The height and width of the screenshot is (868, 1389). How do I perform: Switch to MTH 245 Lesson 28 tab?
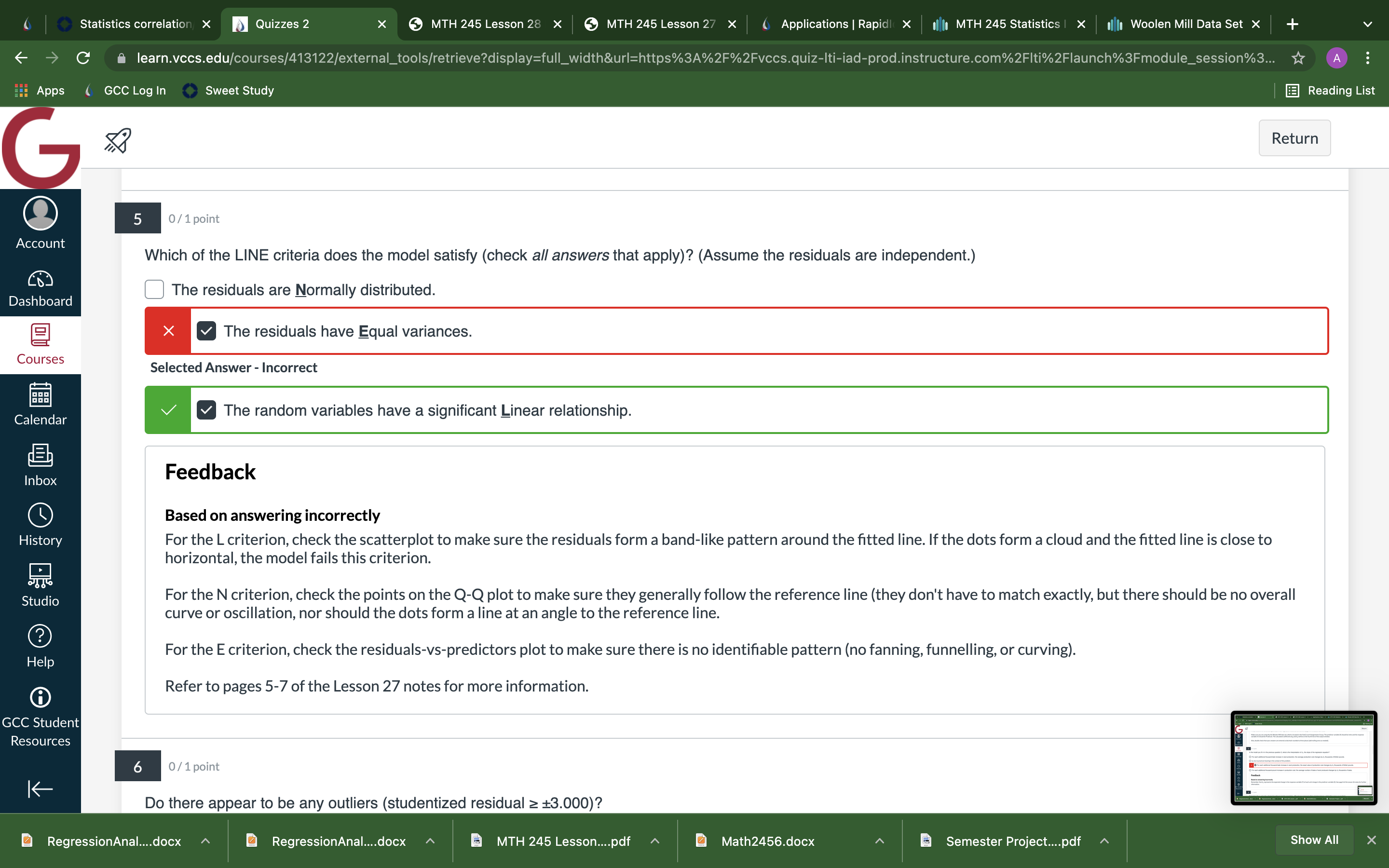click(485, 24)
